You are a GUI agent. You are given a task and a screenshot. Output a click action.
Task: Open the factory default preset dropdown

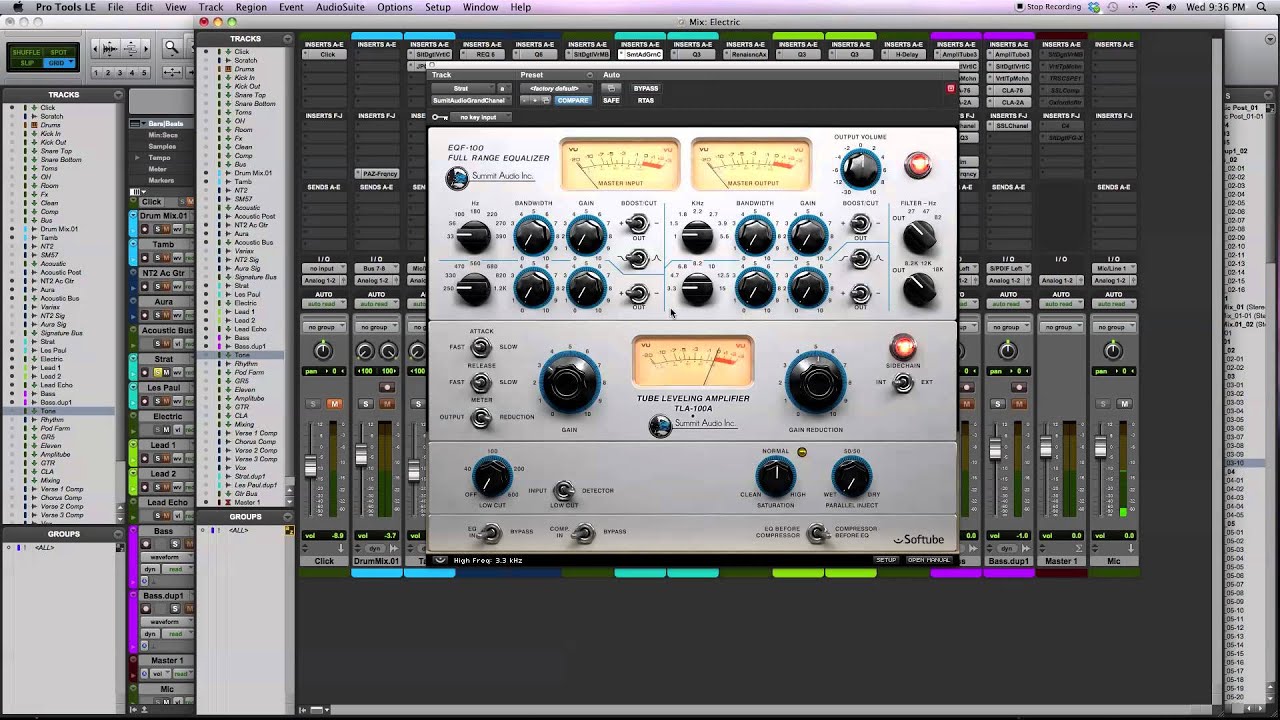pos(556,88)
